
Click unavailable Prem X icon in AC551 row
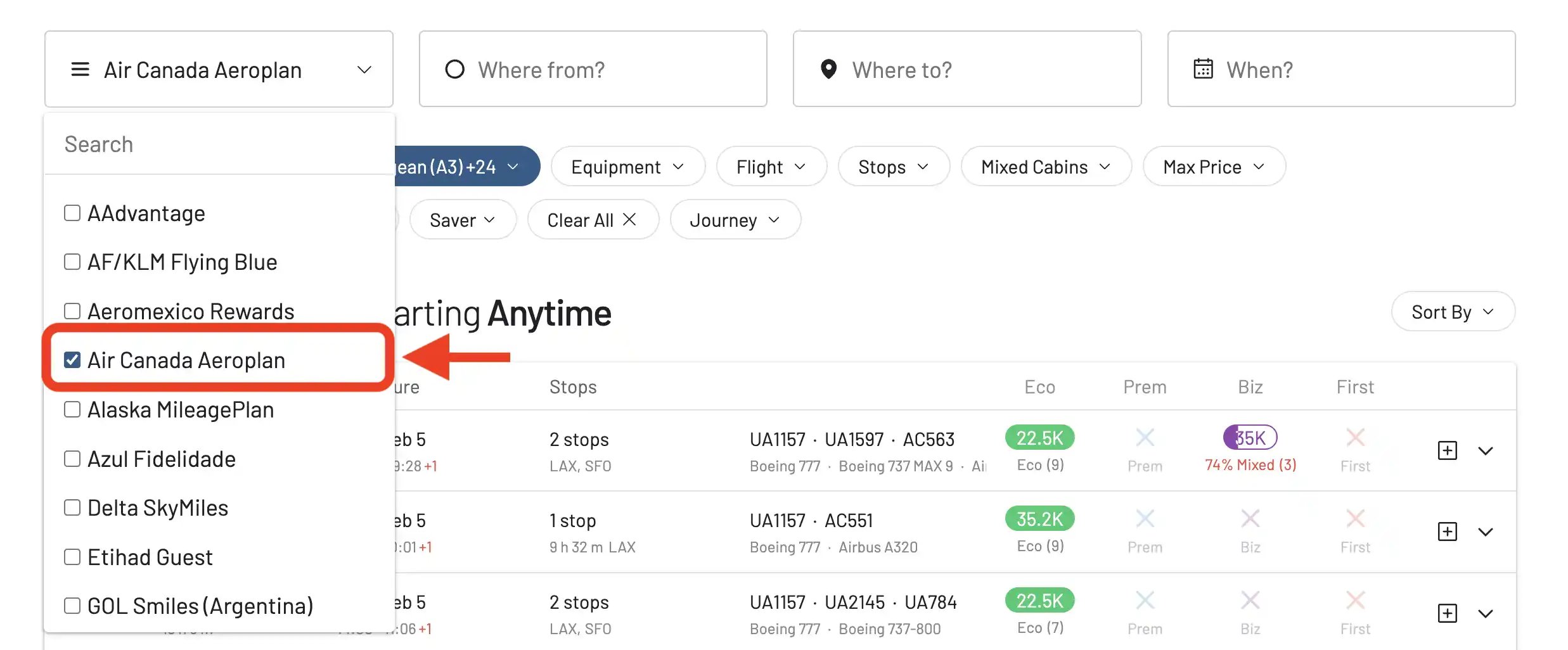click(x=1145, y=518)
